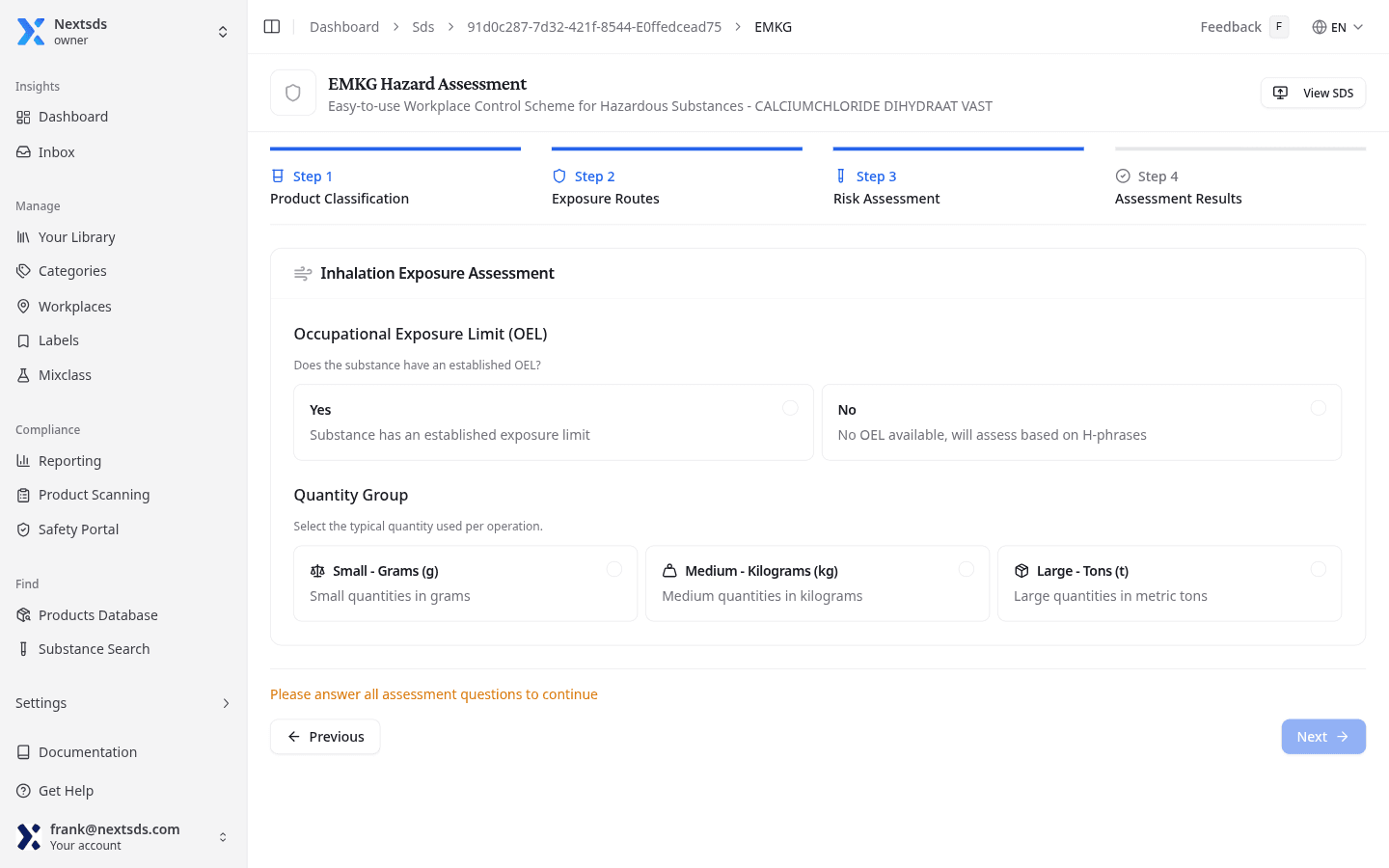The image size is (1389, 868).
Task: Click the globe language icon
Action: click(x=1319, y=27)
